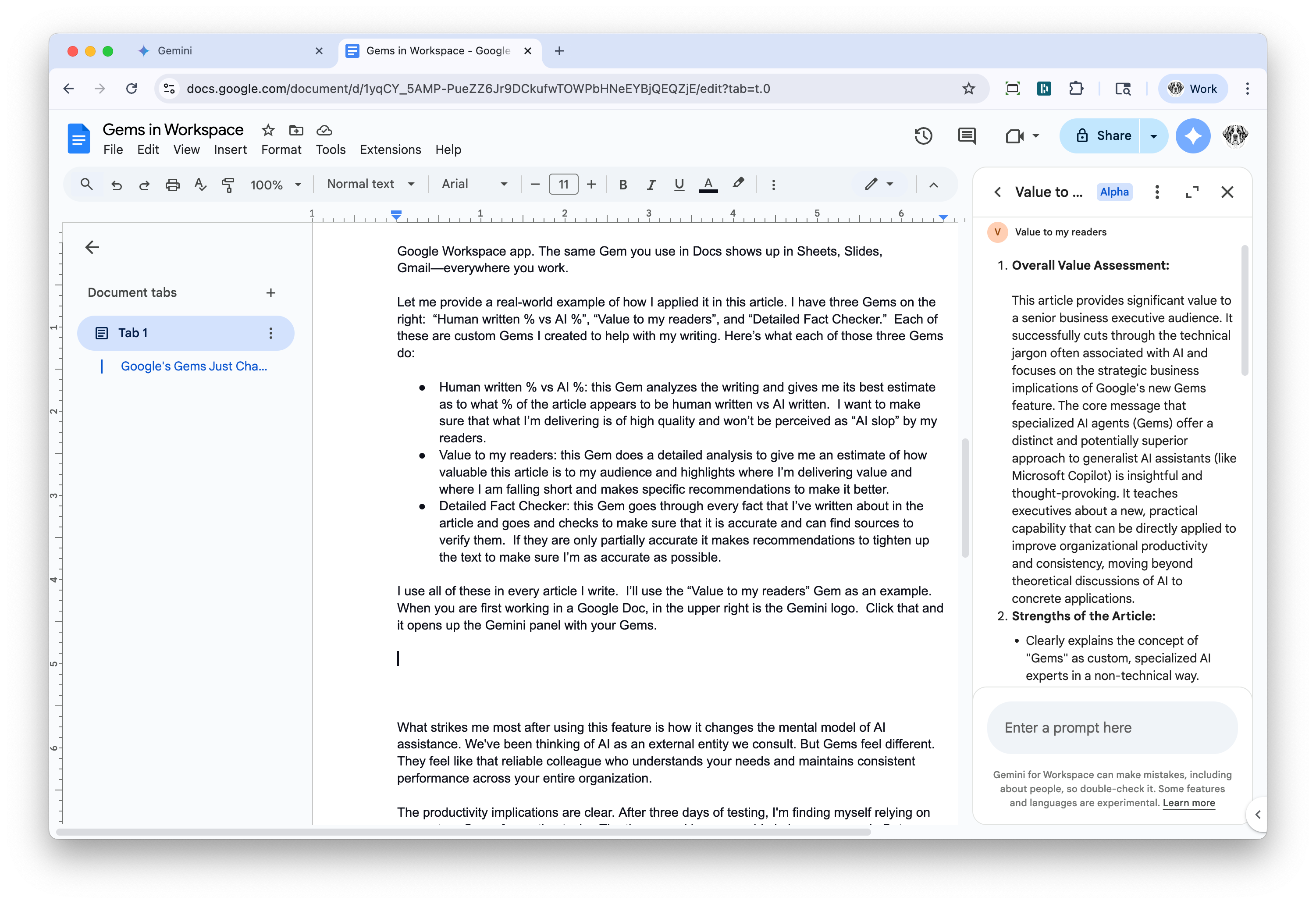Decrease the font size
The height and width of the screenshot is (904, 1316).
(x=534, y=184)
